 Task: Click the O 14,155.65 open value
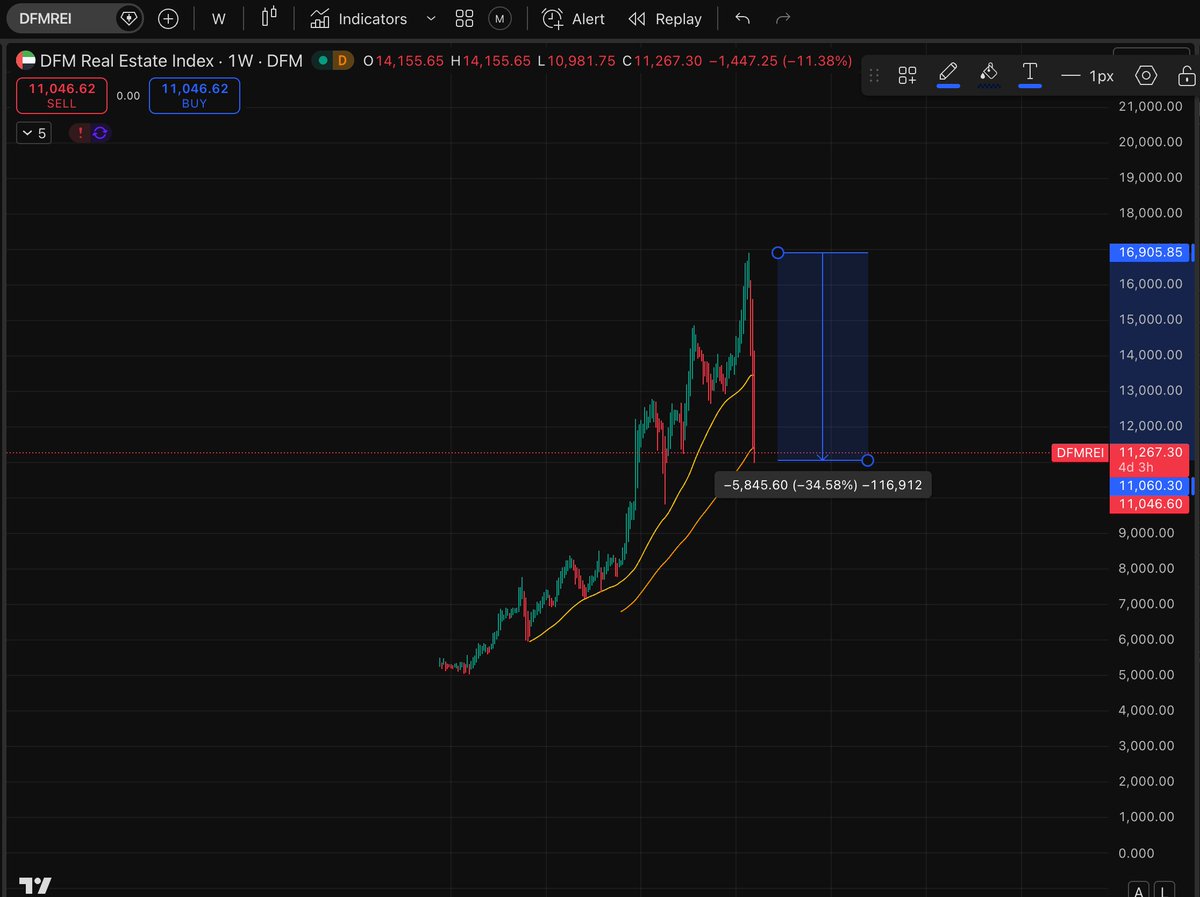tap(404, 61)
